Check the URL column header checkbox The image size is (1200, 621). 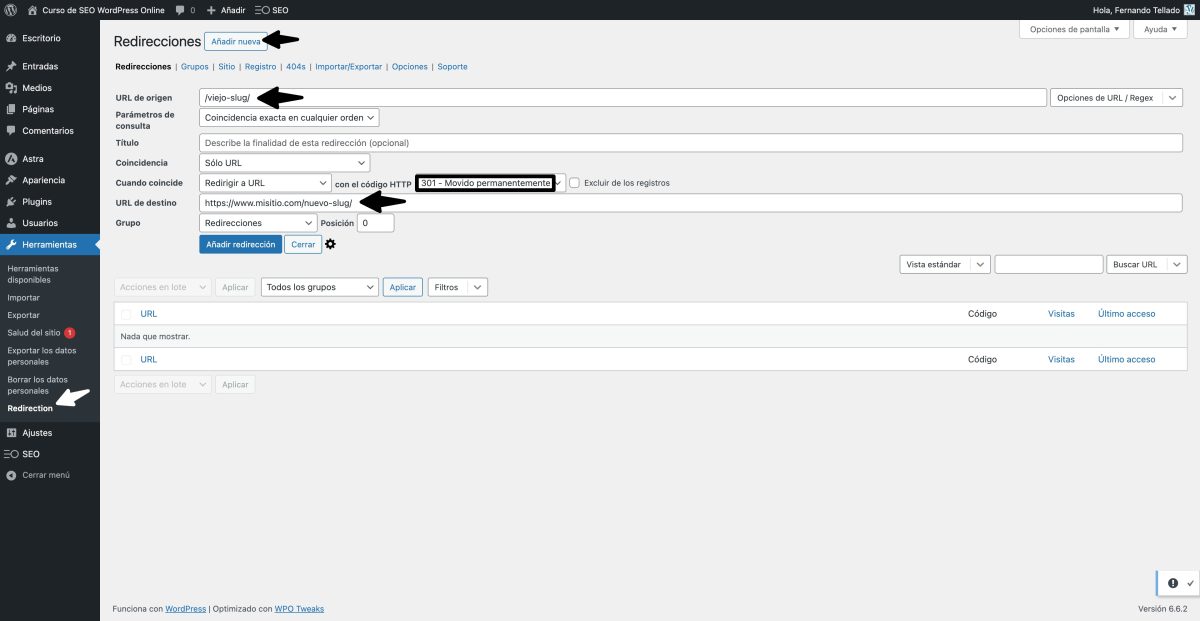tap(126, 313)
